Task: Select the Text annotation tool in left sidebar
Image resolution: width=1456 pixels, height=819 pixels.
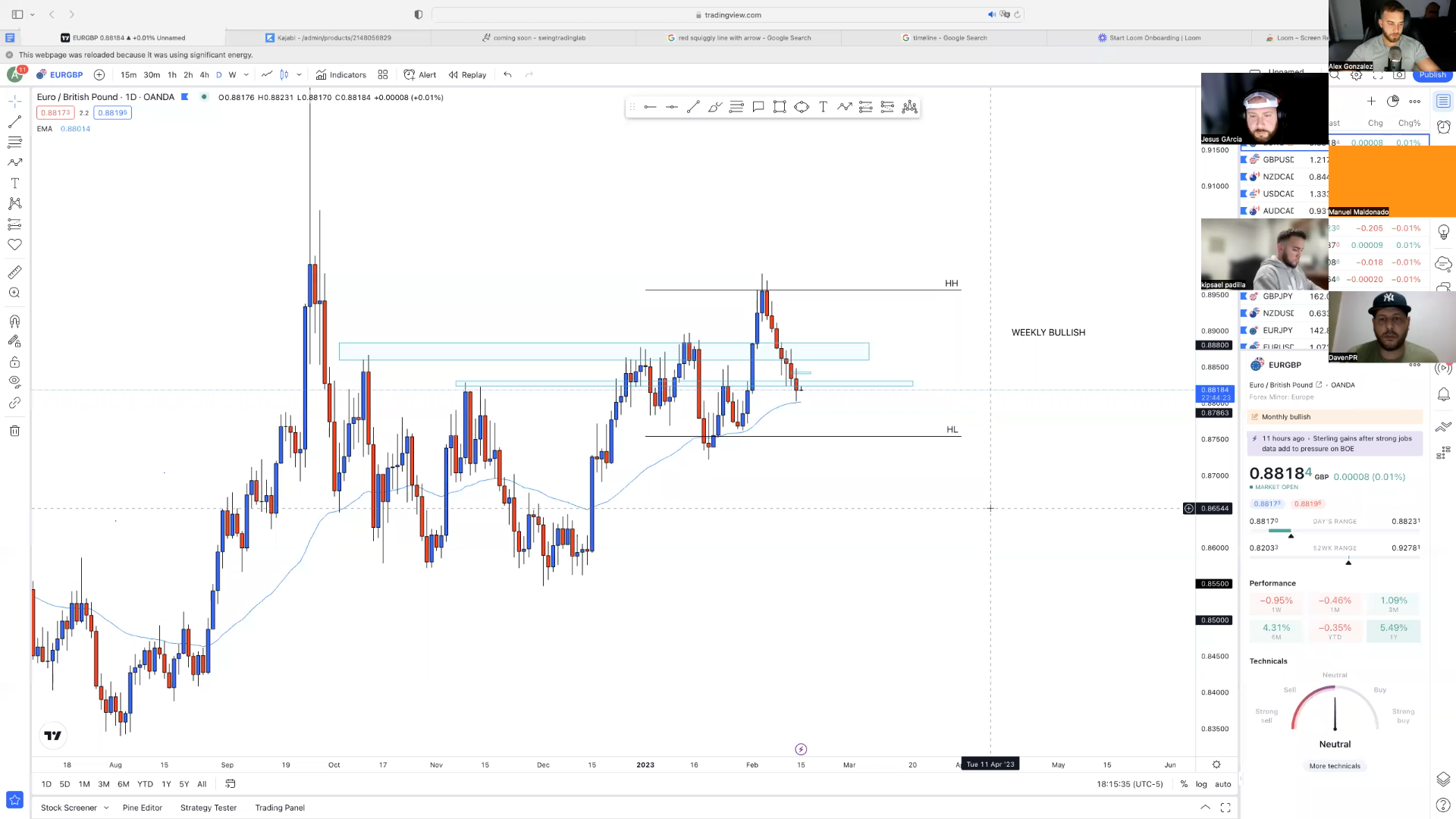Action: point(14,184)
